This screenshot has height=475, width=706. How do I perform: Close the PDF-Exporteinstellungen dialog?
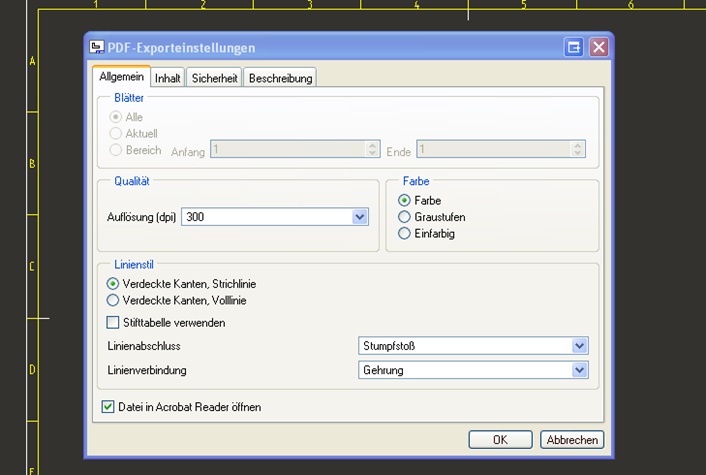click(x=599, y=47)
